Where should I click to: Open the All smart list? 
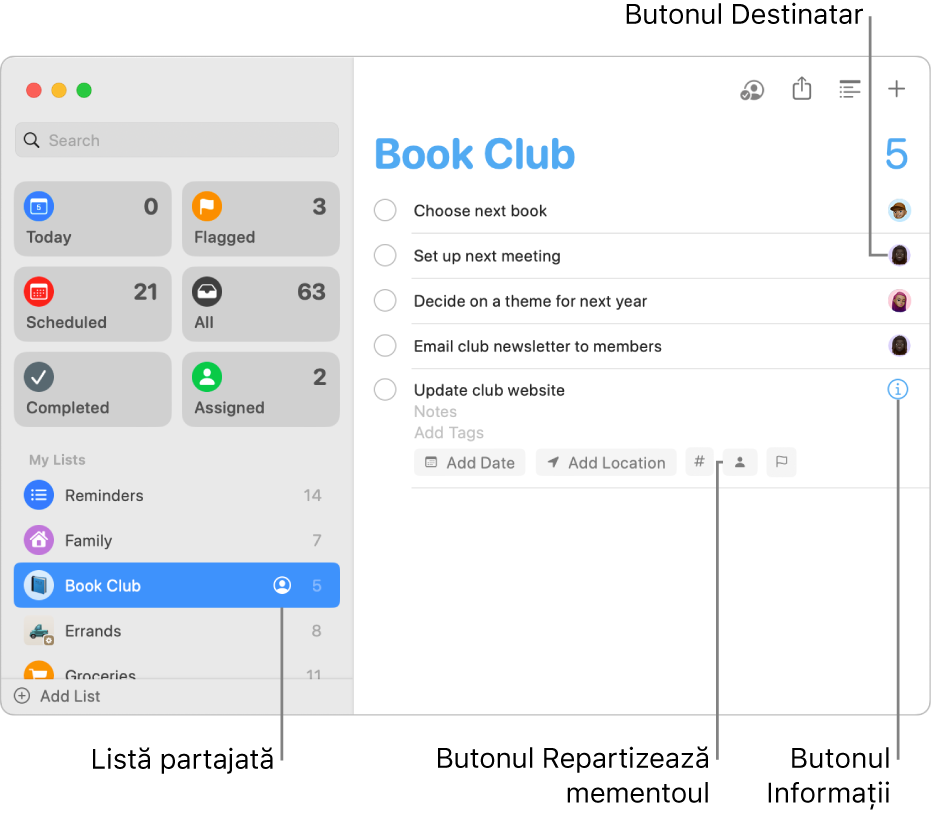point(261,304)
